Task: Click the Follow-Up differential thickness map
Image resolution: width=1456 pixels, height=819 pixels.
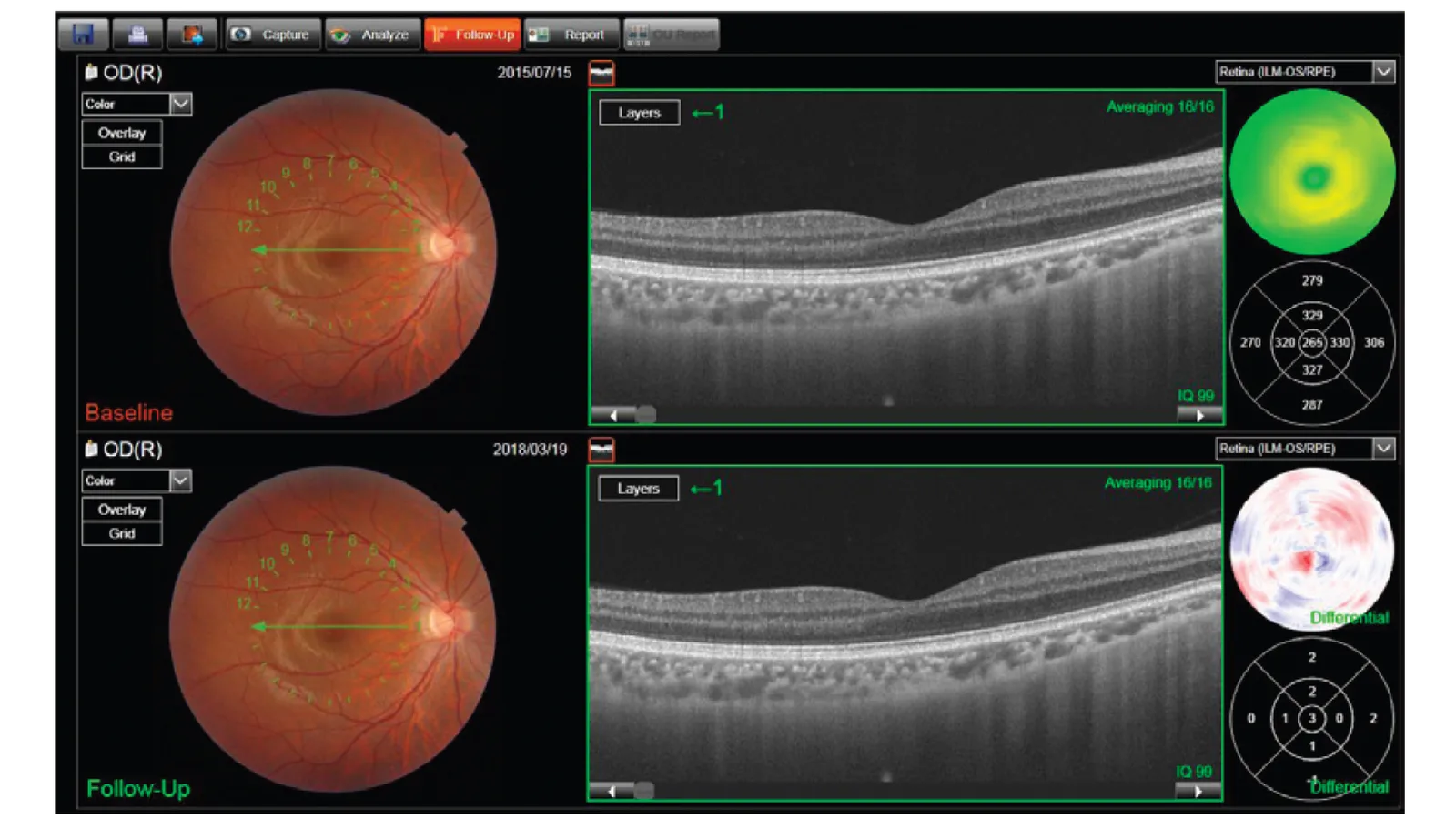Action: 1311,549
